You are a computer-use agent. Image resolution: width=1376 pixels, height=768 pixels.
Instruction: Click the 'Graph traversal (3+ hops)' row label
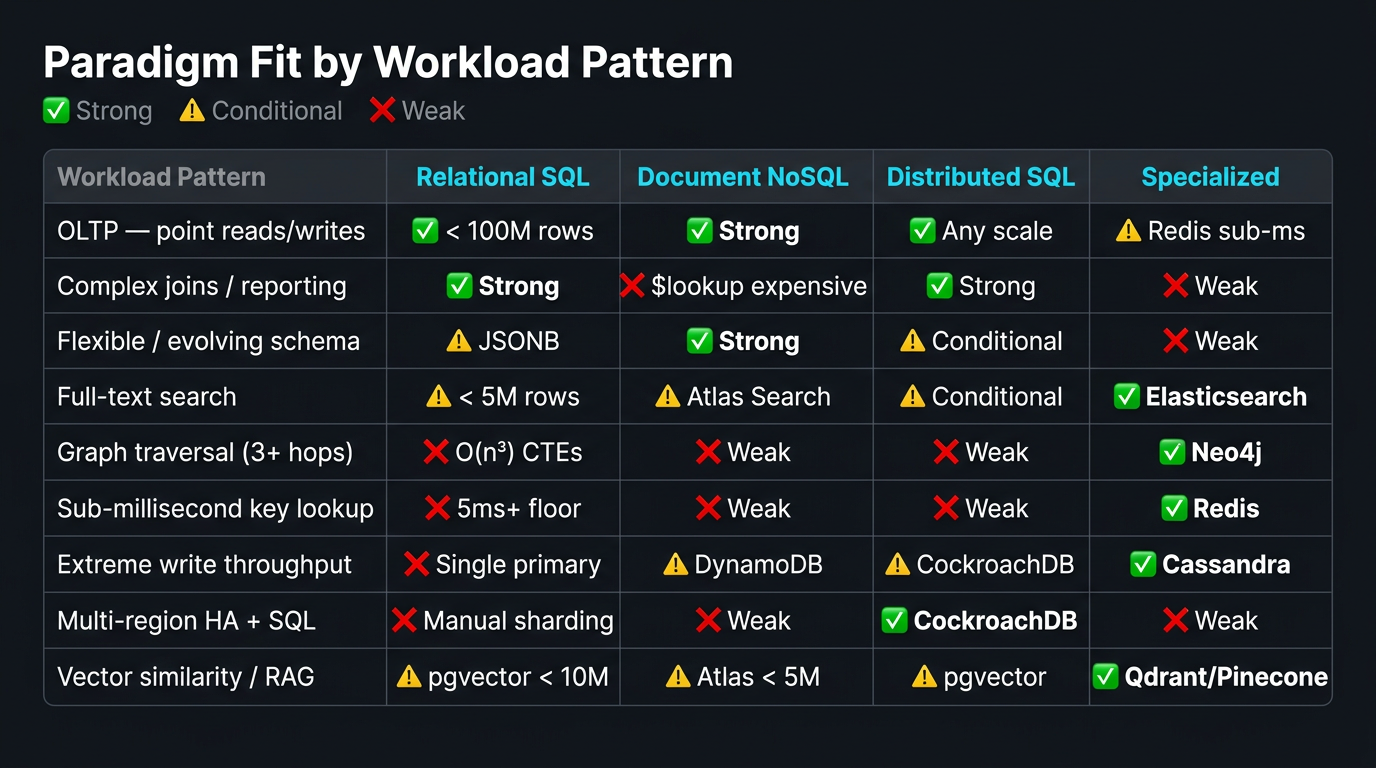click(x=205, y=452)
